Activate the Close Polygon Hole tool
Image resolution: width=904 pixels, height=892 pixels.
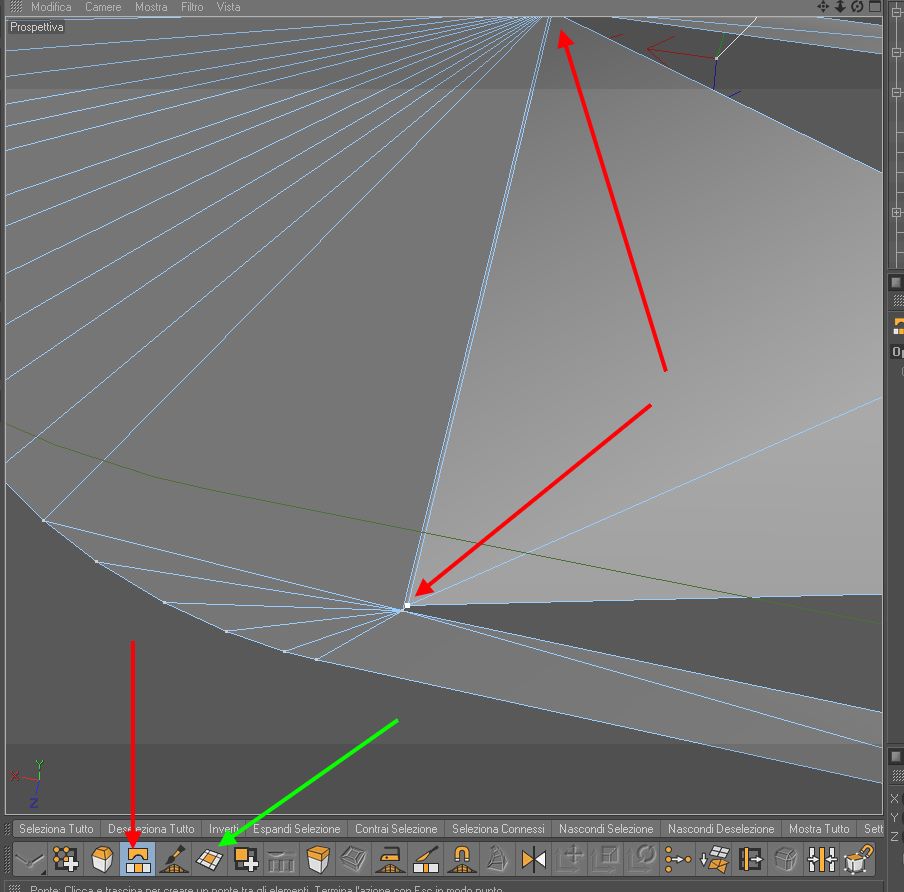click(210, 860)
